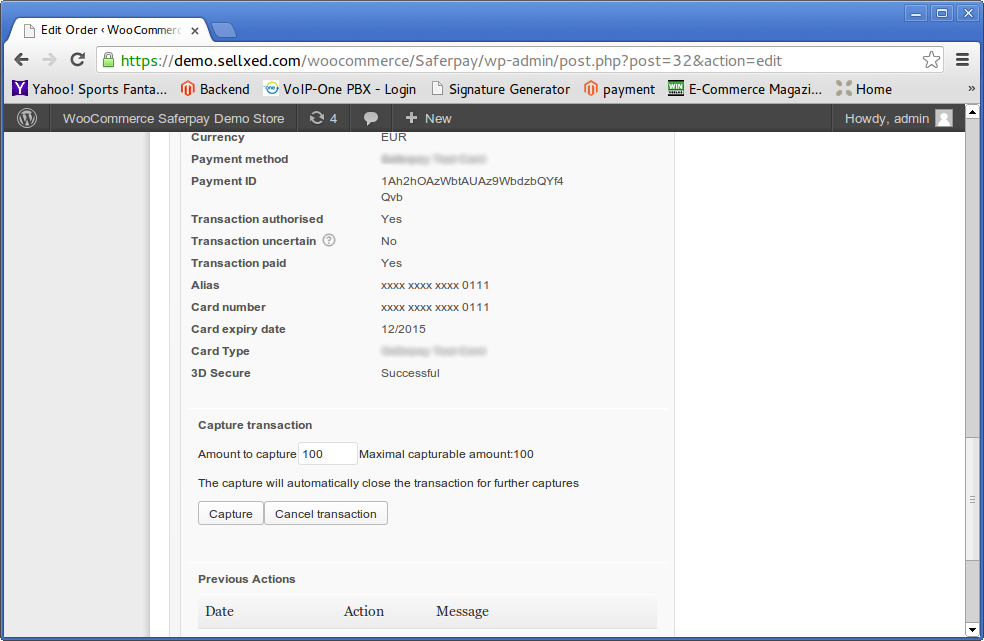This screenshot has height=641, width=984.
Task: Open the Howdy, admin account menu
Action: click(886, 118)
